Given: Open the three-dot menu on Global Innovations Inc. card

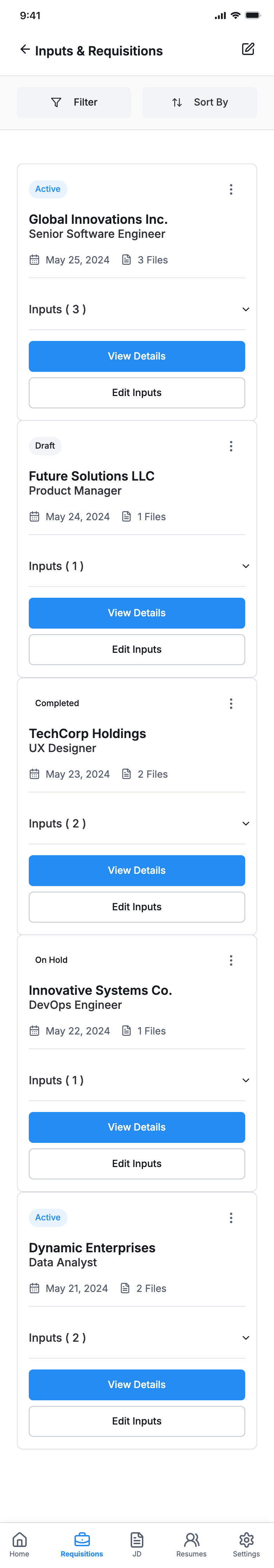Looking at the screenshot, I should pos(231,189).
